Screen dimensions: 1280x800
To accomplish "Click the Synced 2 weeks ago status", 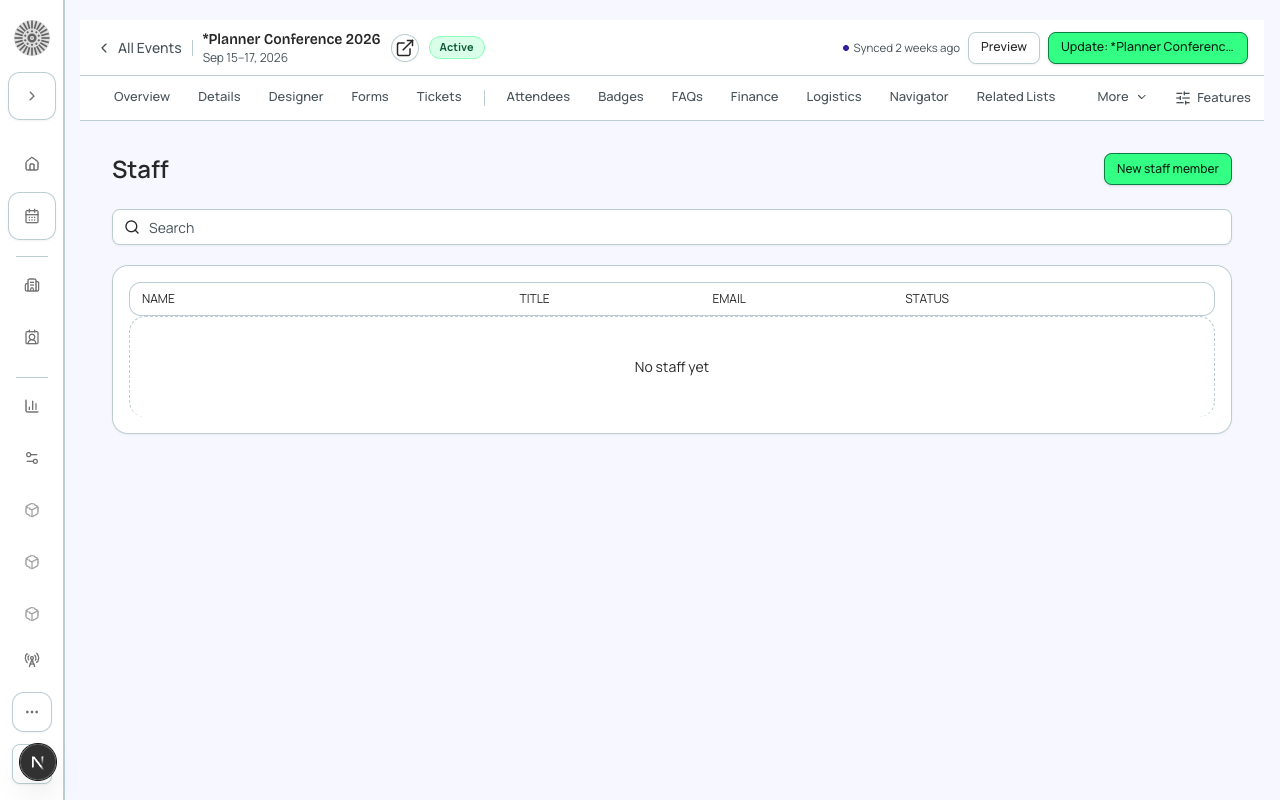I will 901,48.
